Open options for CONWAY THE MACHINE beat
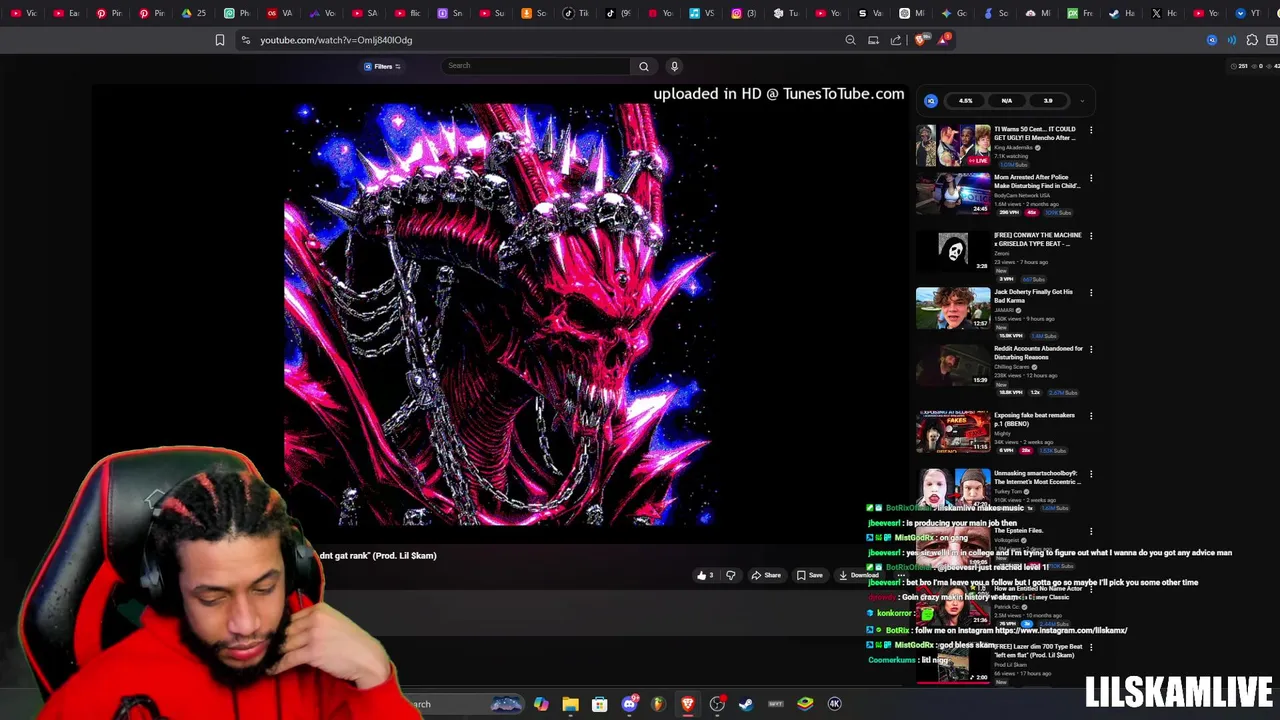 click(x=1091, y=236)
